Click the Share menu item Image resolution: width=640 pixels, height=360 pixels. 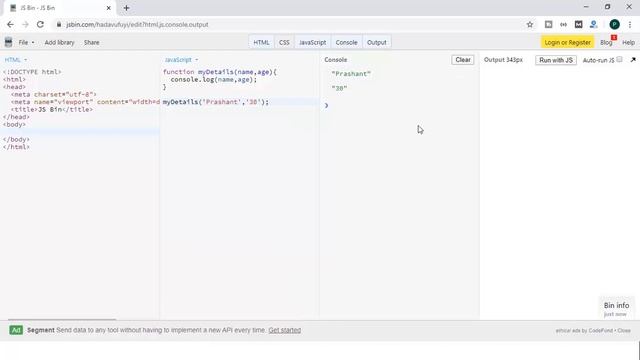[91, 42]
